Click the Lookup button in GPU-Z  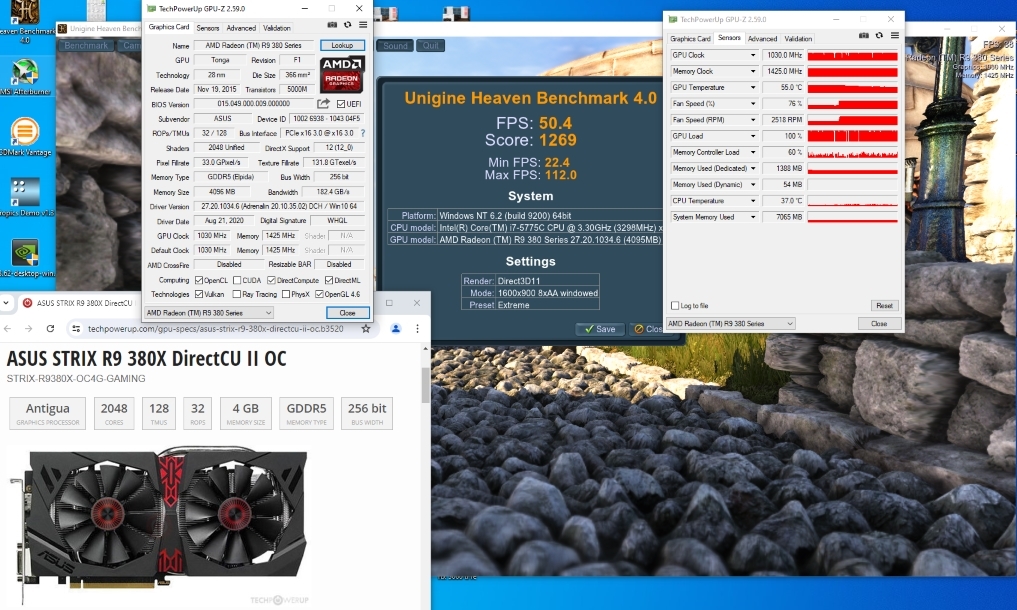[342, 45]
